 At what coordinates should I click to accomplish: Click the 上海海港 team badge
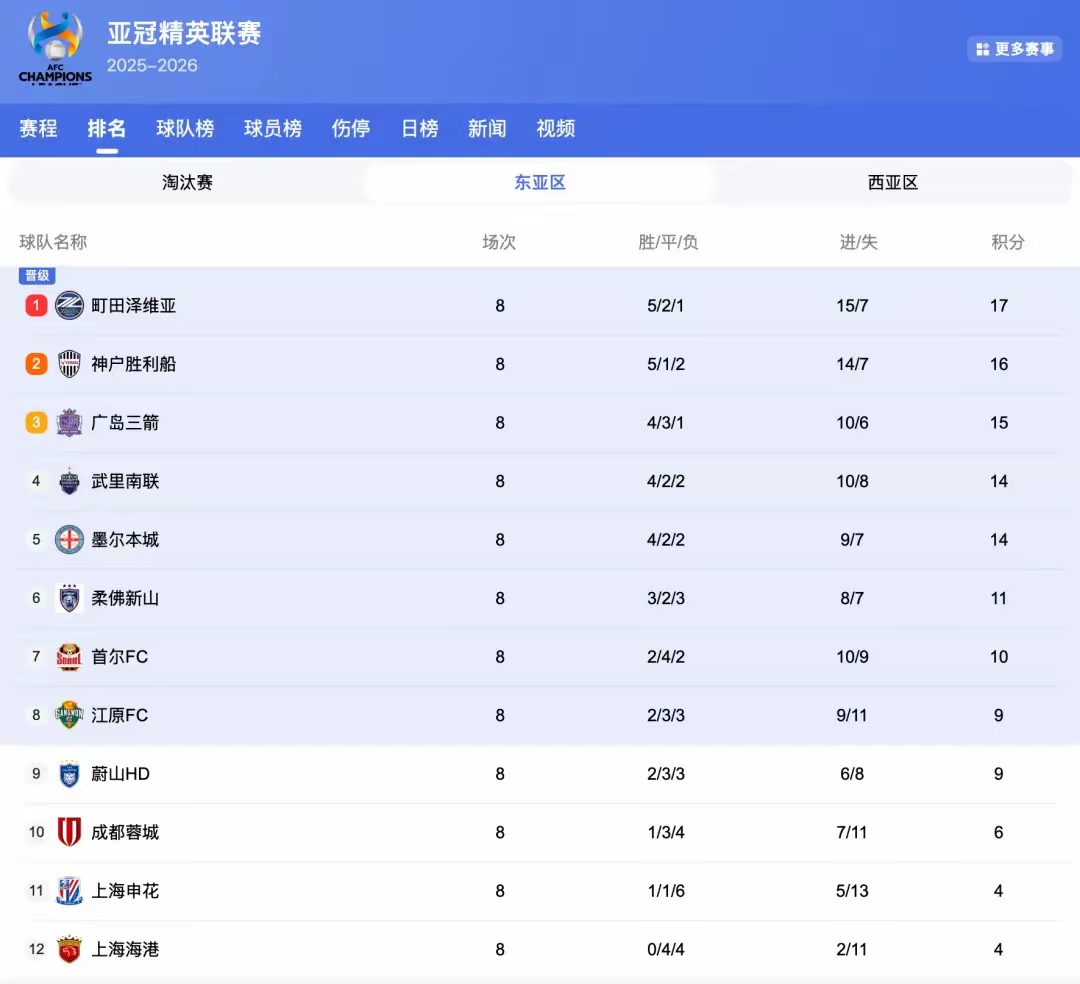click(x=68, y=949)
